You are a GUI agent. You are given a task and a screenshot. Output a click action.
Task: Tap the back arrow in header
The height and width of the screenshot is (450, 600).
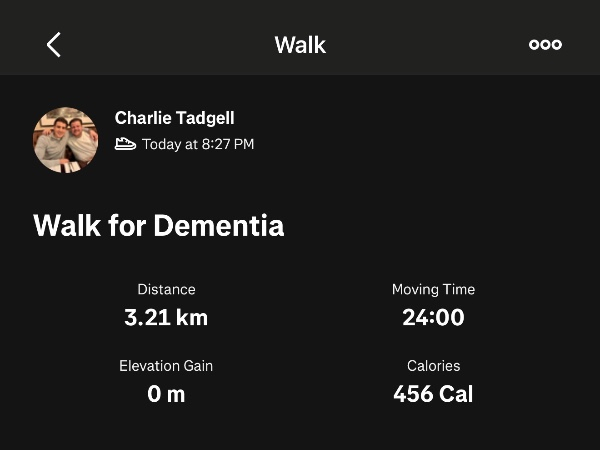click(x=54, y=44)
